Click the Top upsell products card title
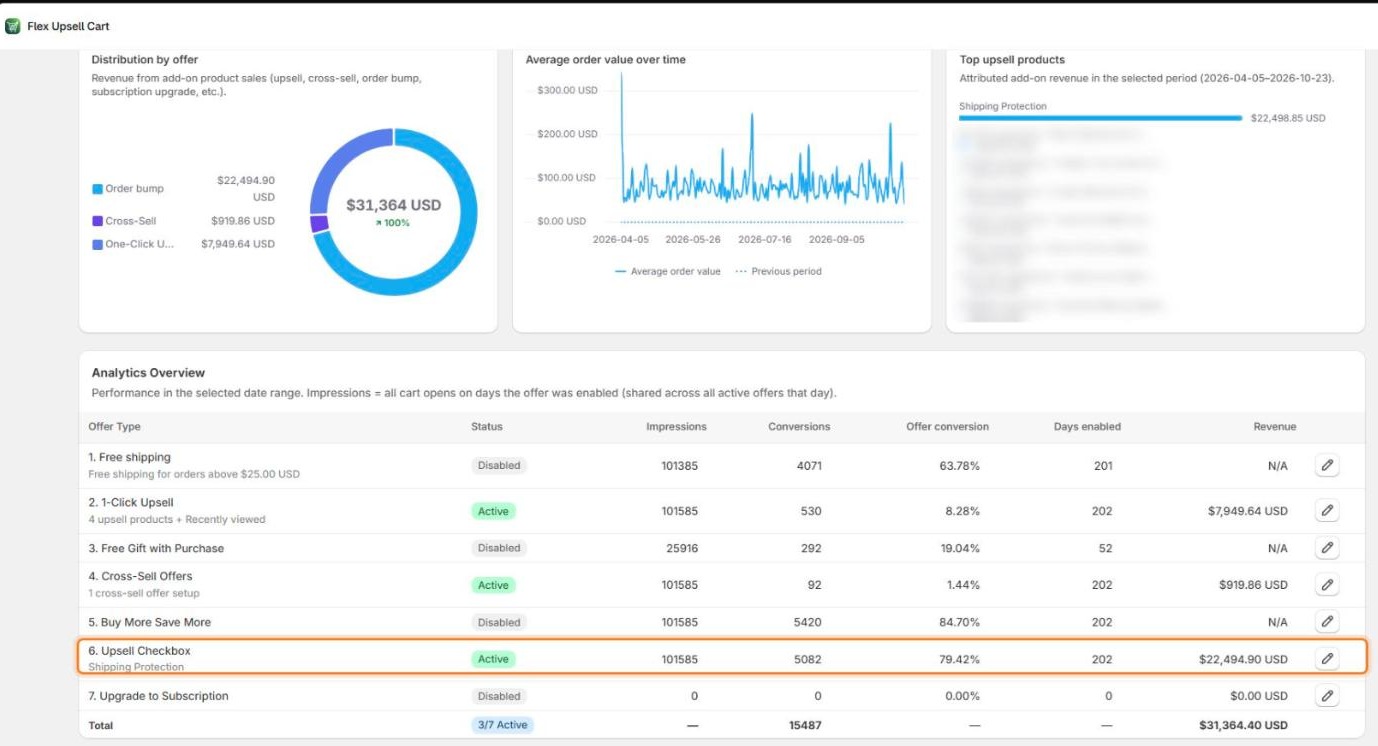This screenshot has height=746, width=1378. 1012,60
